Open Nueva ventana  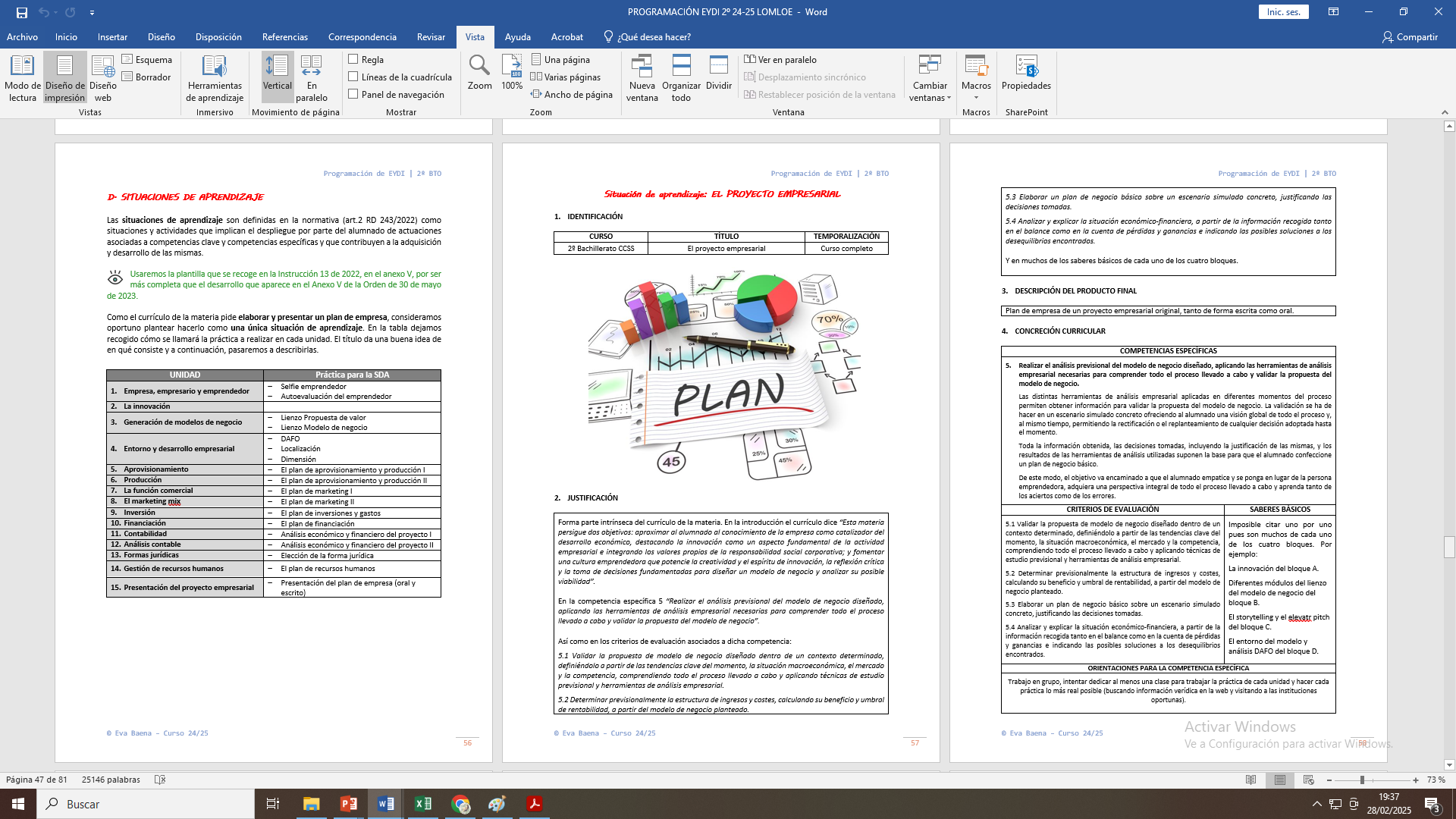click(642, 77)
